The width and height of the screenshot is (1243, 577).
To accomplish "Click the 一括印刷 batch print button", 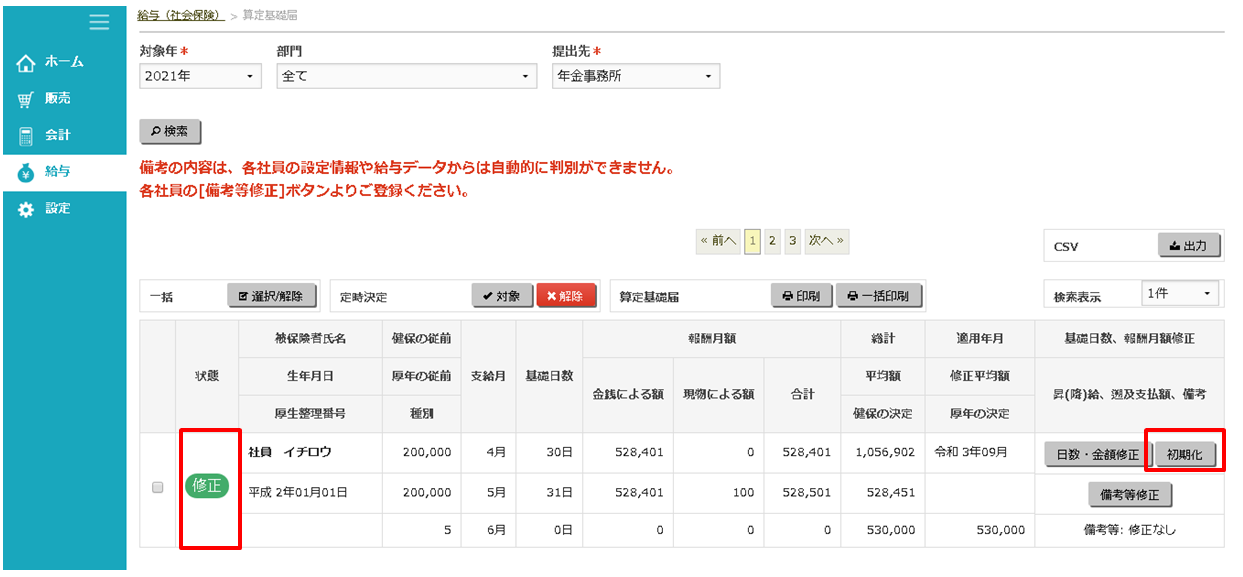I will (878, 296).
